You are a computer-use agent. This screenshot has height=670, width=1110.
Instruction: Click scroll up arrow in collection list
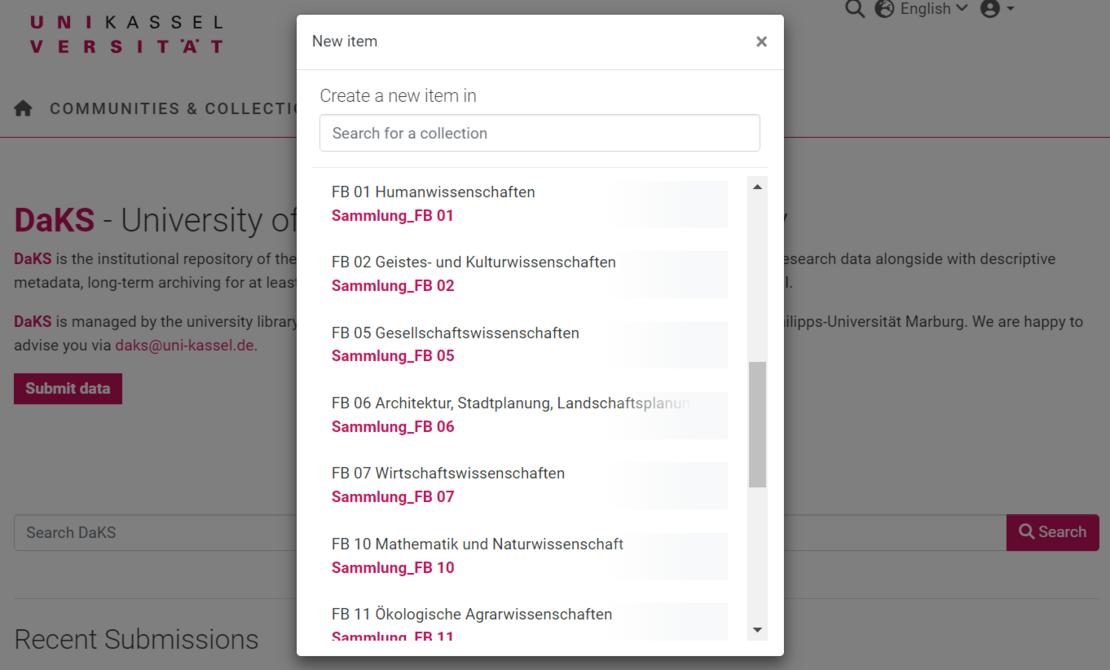757,187
